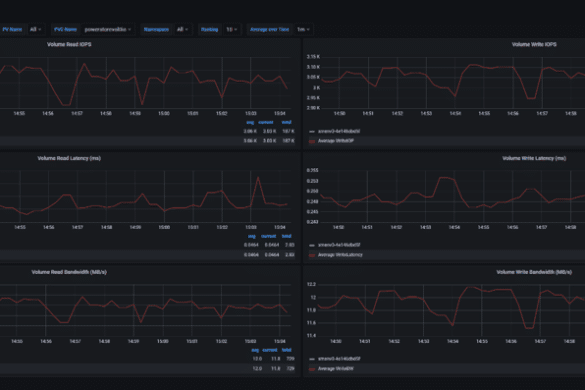585x390 pixels.
Task: Open the Average over Time dropdown
Action: pyautogui.click(x=303, y=29)
